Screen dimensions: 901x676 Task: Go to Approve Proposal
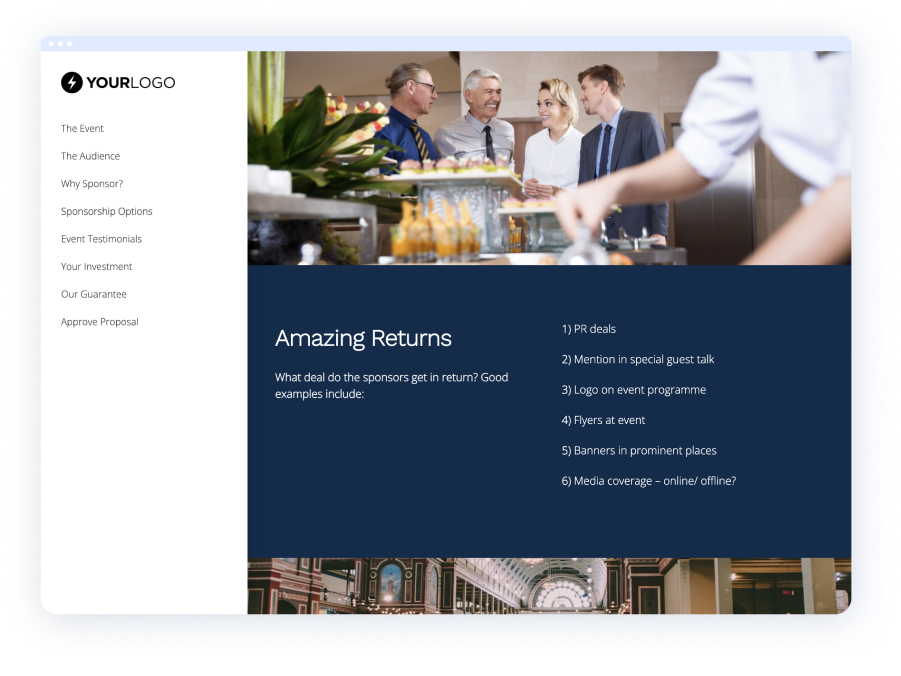point(100,322)
